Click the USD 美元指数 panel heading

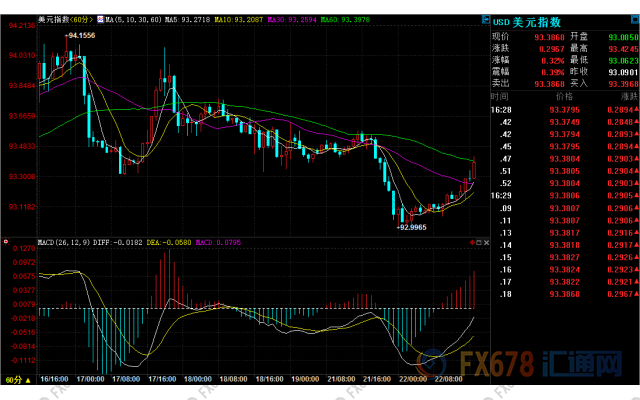point(527,22)
